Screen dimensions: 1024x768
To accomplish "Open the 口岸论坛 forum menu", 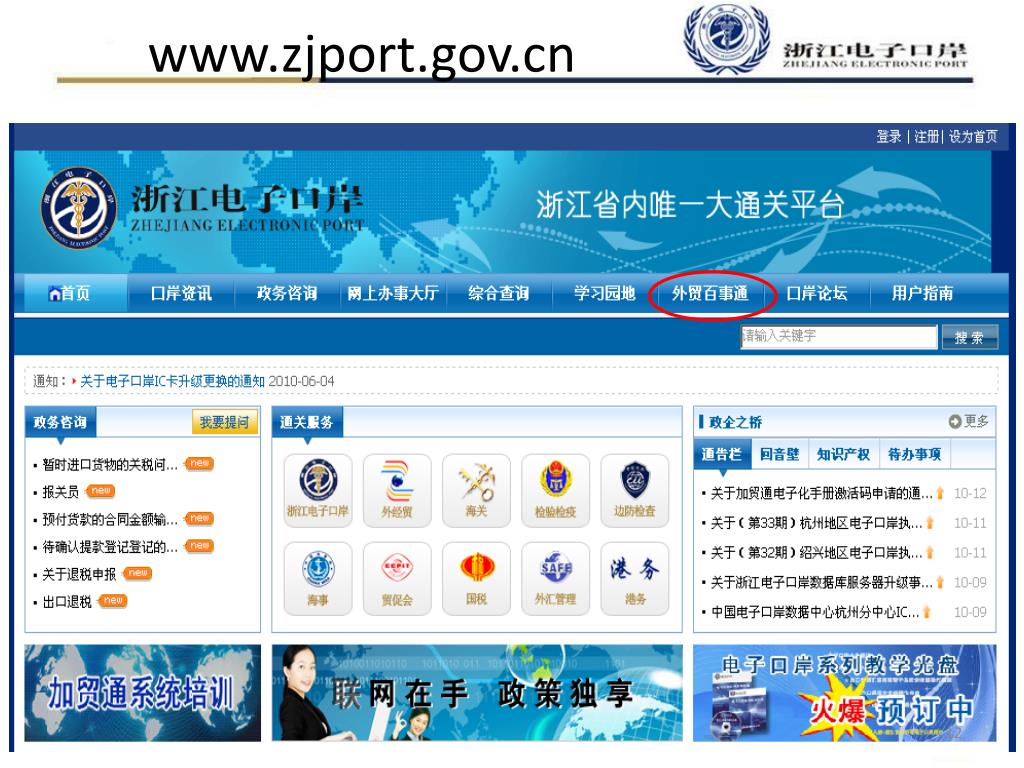I will pyautogui.click(x=817, y=293).
